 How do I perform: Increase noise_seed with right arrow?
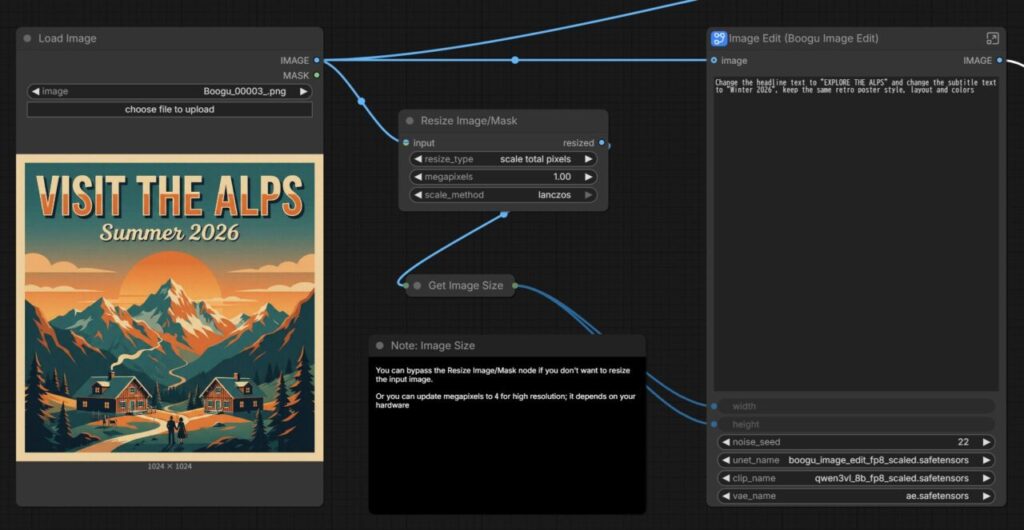986,442
